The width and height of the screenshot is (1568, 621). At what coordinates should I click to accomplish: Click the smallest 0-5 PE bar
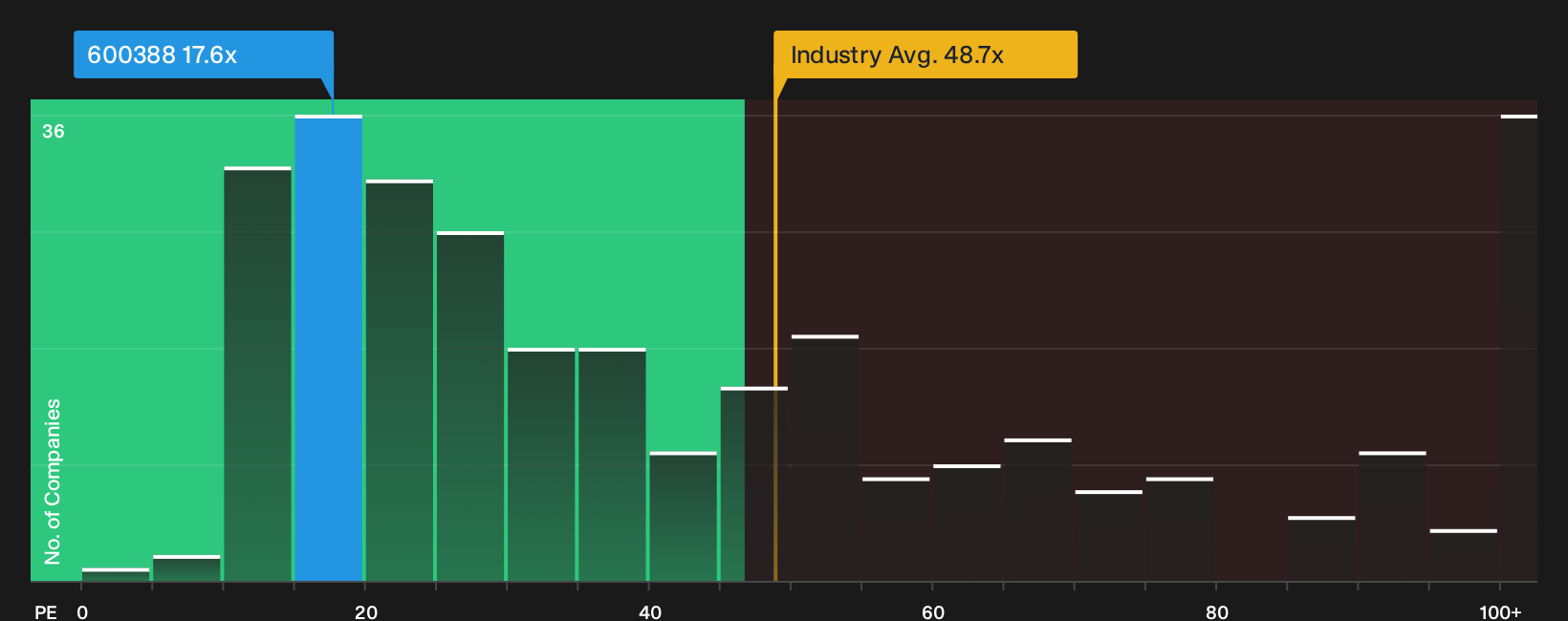[x=116, y=574]
